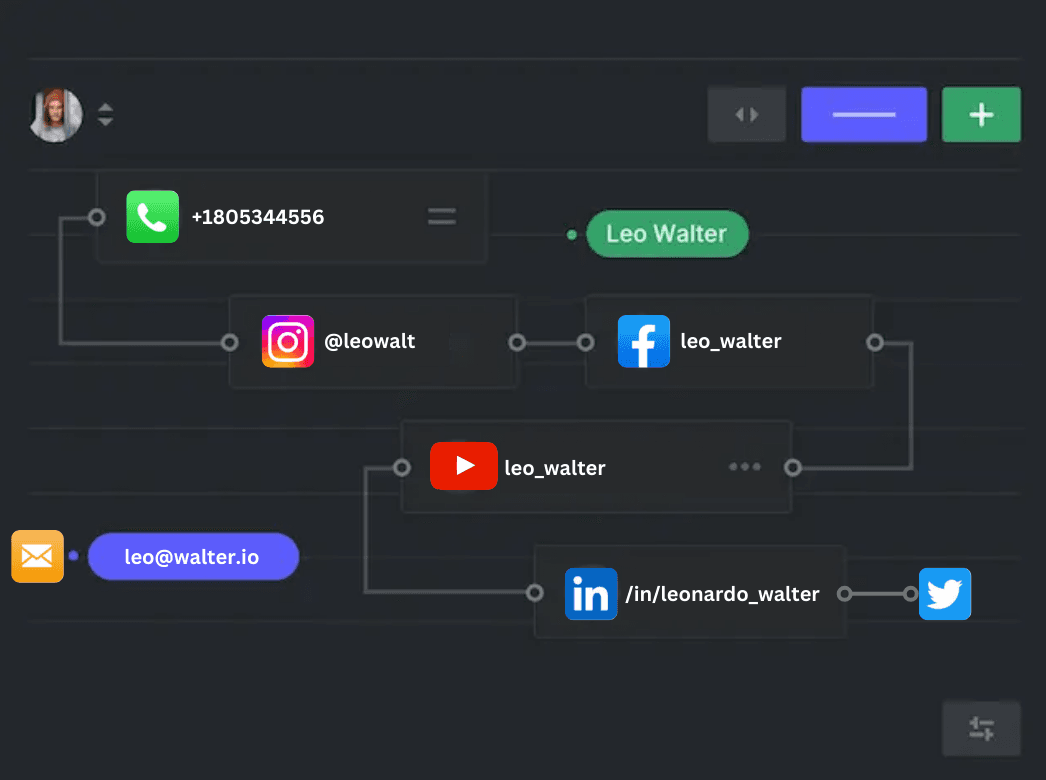
Task: Expand profile switcher arrows beside avatar
Action: click(x=105, y=115)
